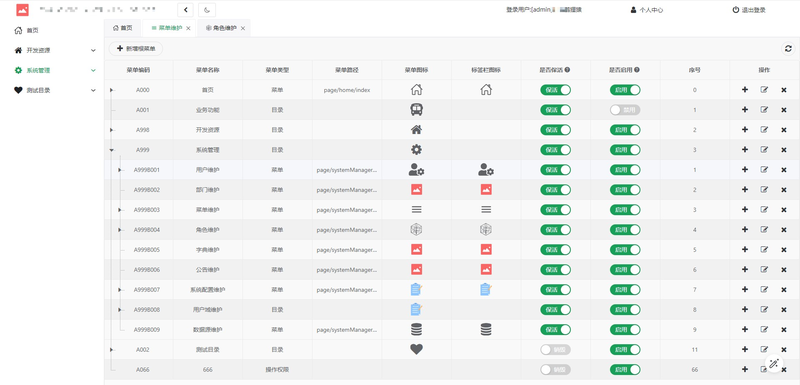Add child under A9998007 系统配置维护 row
The height and width of the screenshot is (385, 800).
point(744,289)
